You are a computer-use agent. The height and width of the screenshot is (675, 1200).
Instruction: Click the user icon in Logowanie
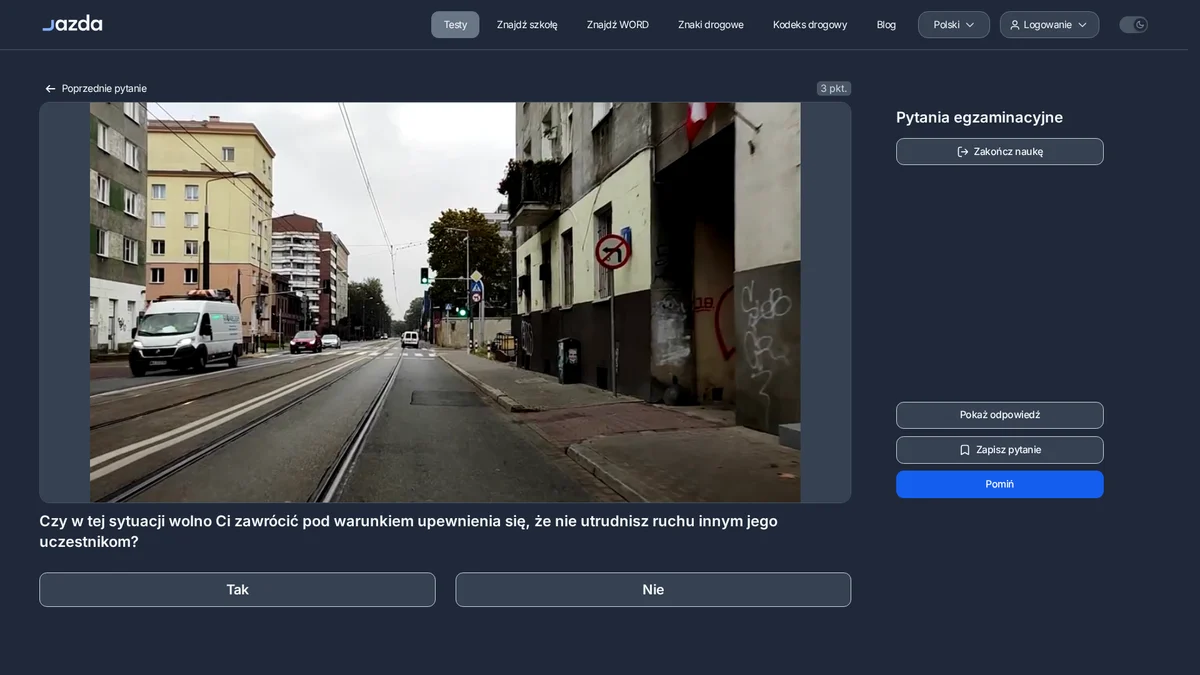coord(1015,25)
